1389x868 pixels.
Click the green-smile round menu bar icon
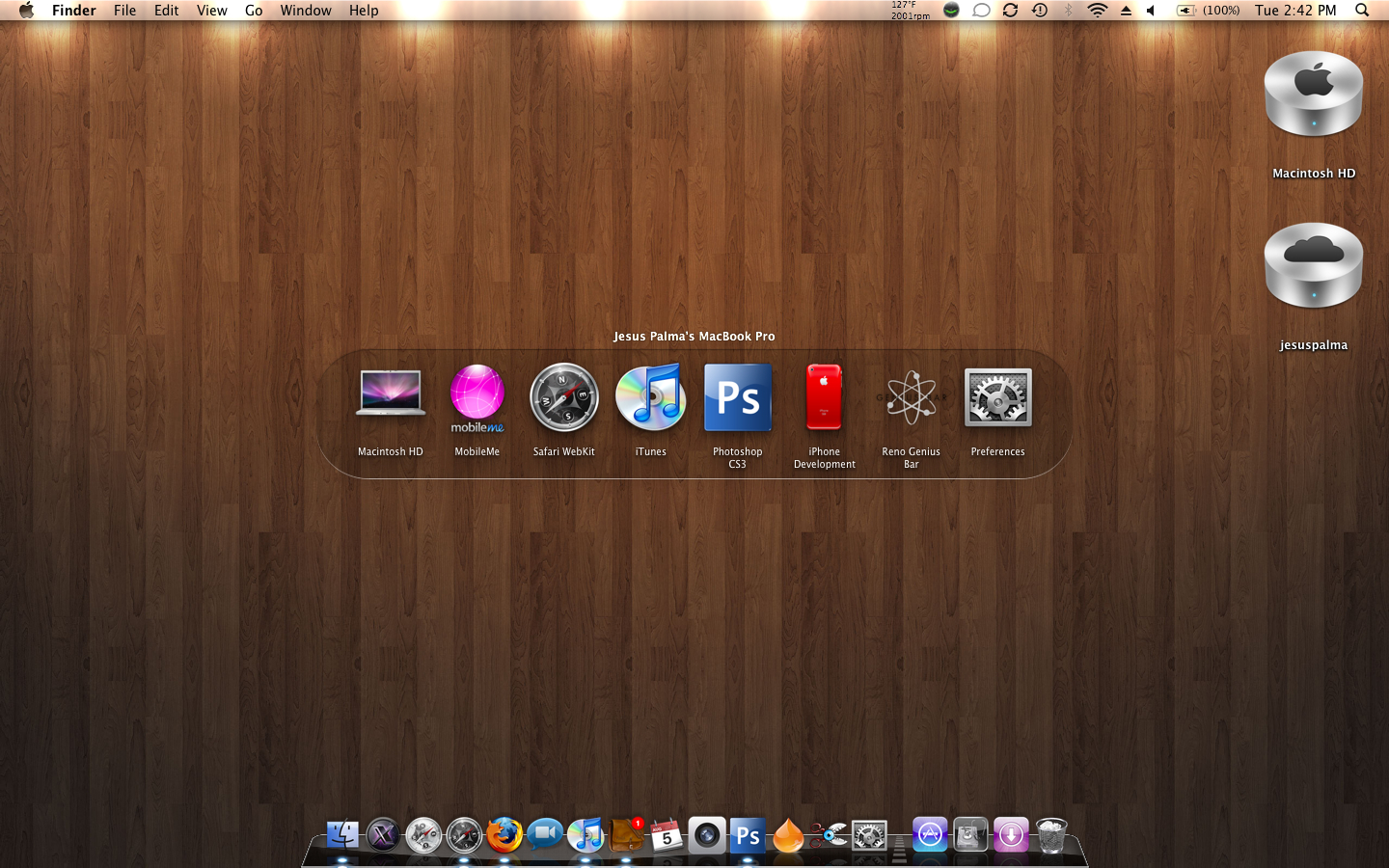951,11
